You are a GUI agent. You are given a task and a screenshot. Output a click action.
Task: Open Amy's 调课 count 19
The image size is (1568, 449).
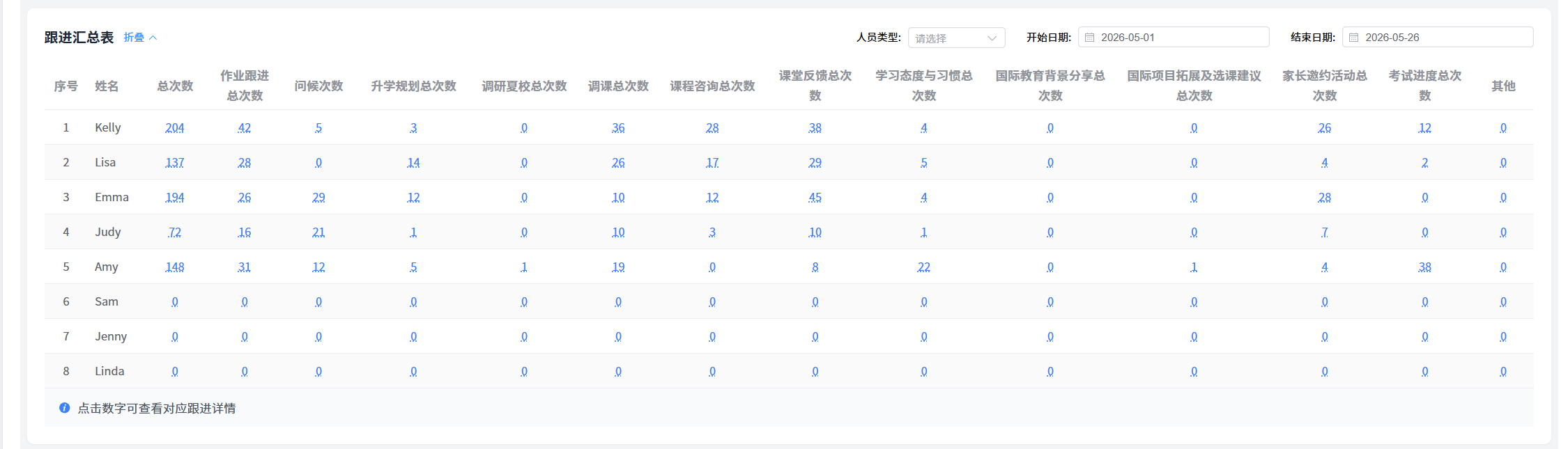point(618,267)
